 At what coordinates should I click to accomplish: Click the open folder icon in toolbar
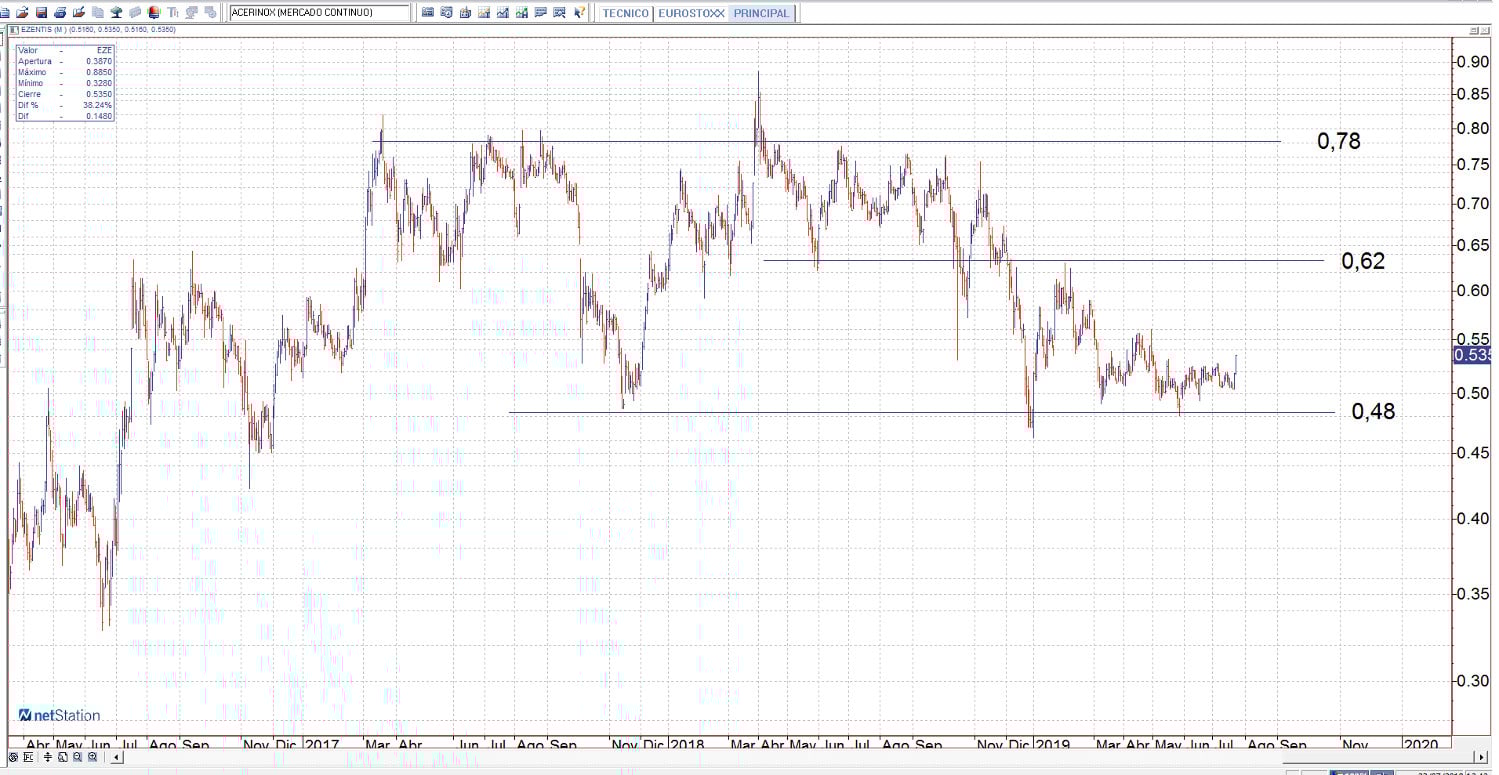click(22, 13)
